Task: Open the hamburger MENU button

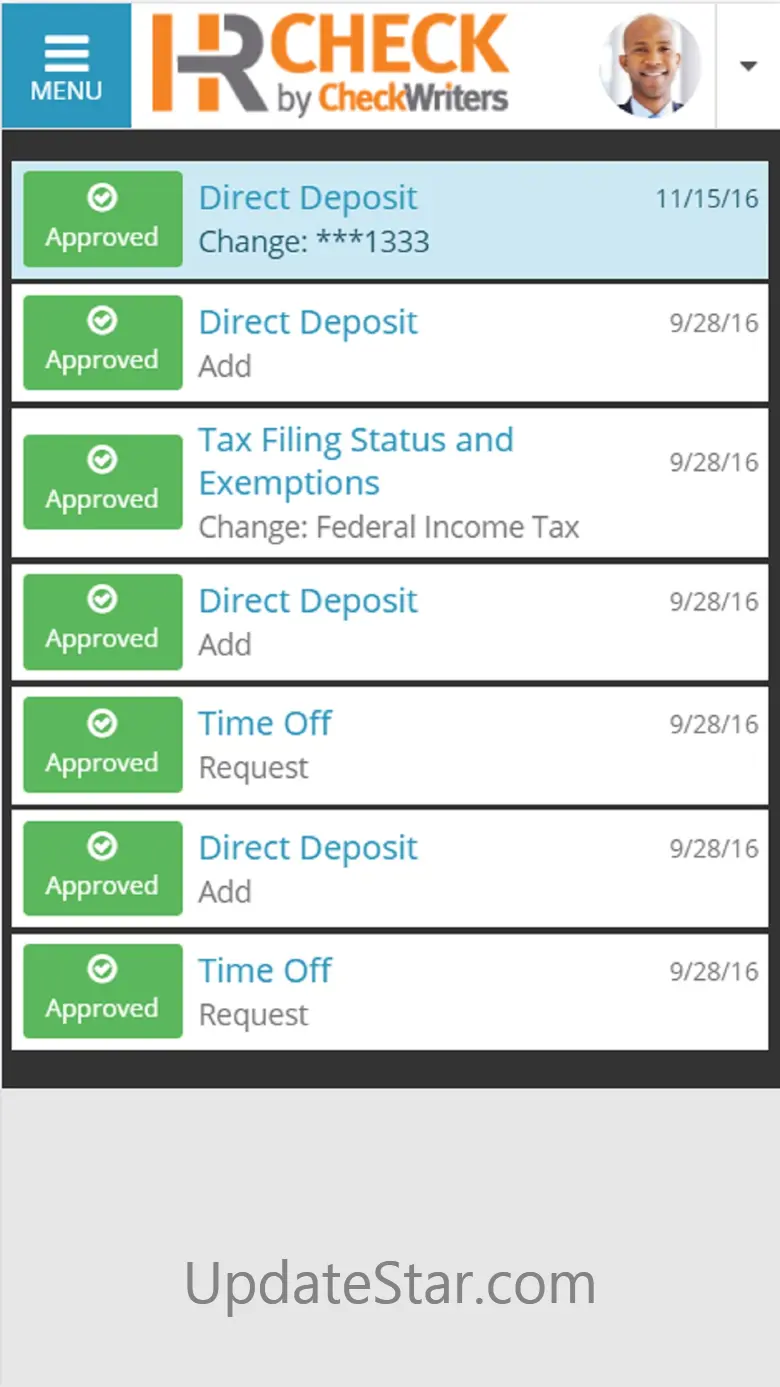Action: (66, 66)
